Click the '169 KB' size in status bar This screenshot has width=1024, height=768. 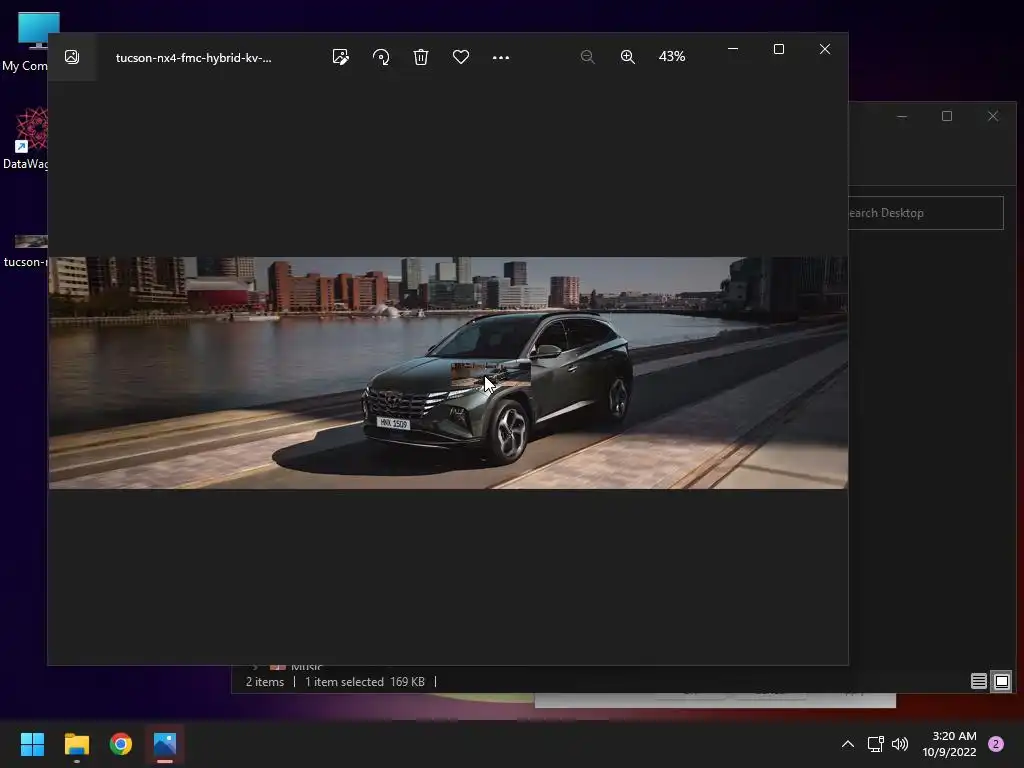pyautogui.click(x=408, y=682)
